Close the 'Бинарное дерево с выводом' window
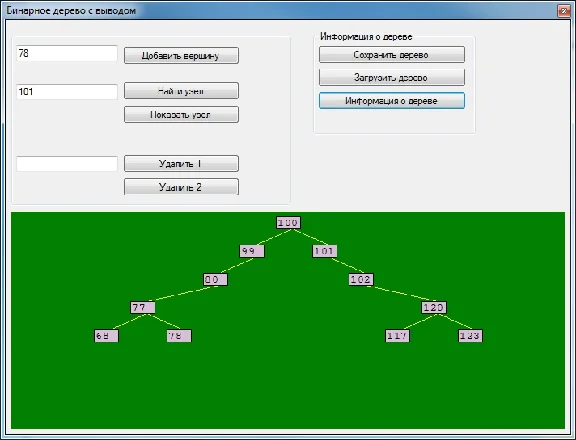 pyautogui.click(x=564, y=11)
